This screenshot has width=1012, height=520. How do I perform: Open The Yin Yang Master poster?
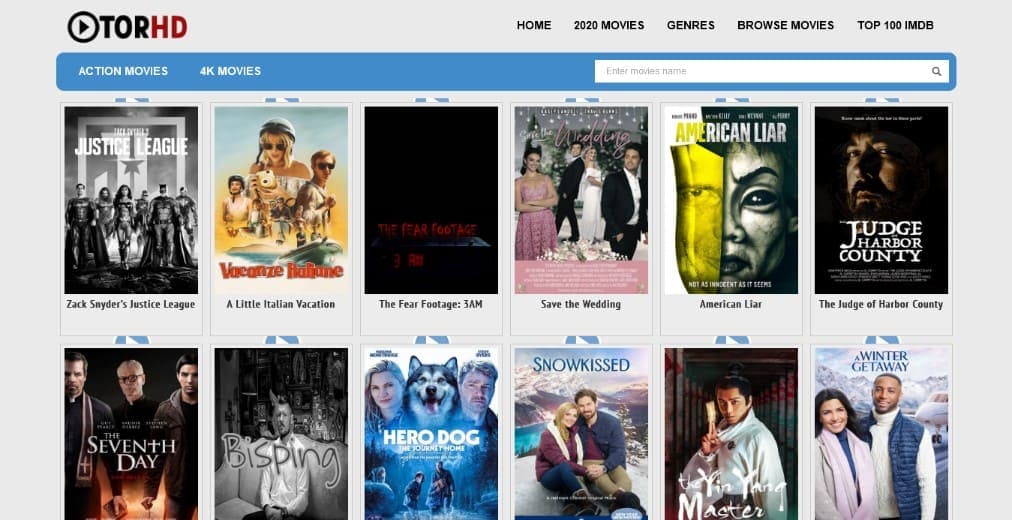tap(731, 434)
